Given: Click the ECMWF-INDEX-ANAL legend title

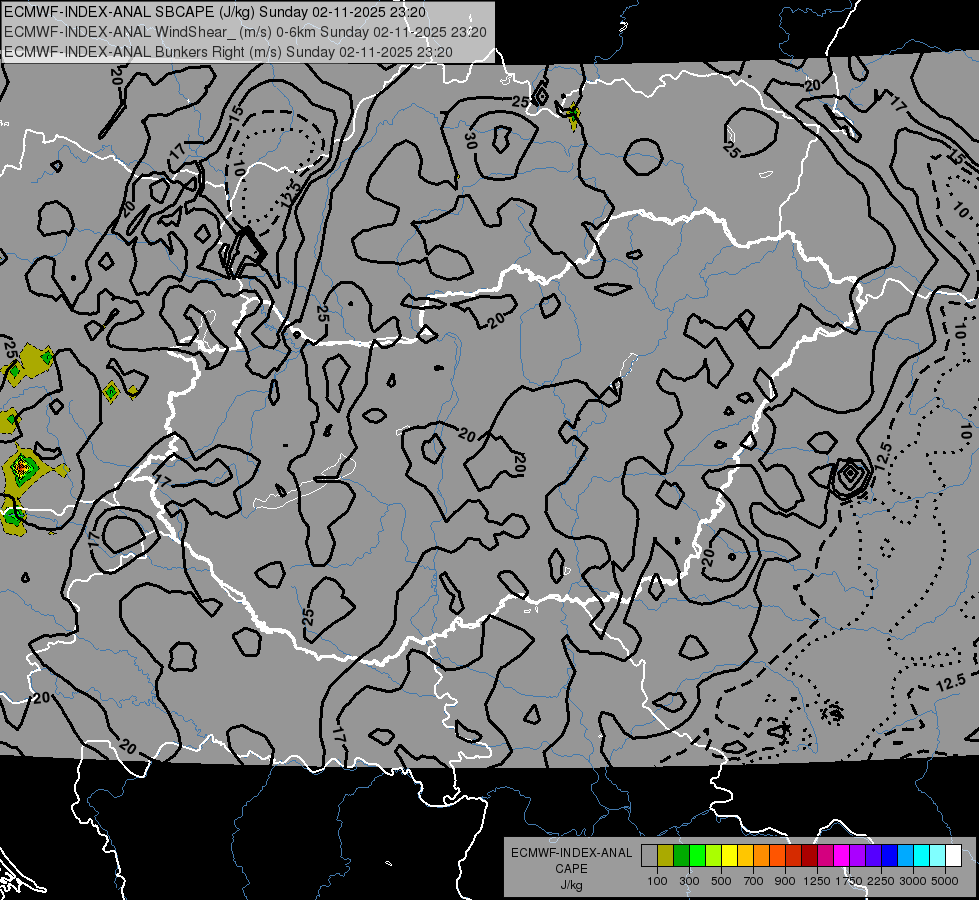Looking at the screenshot, I should tap(571, 853).
